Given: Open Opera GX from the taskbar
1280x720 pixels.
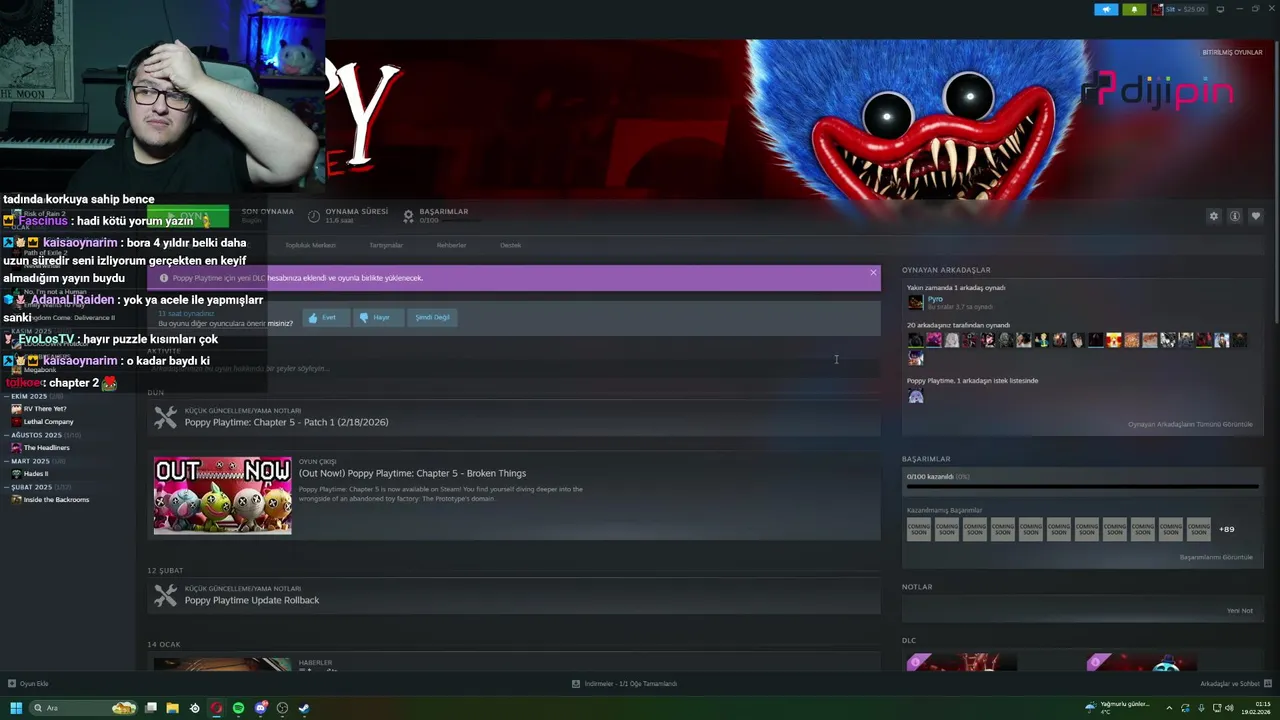Looking at the screenshot, I should pos(216,708).
